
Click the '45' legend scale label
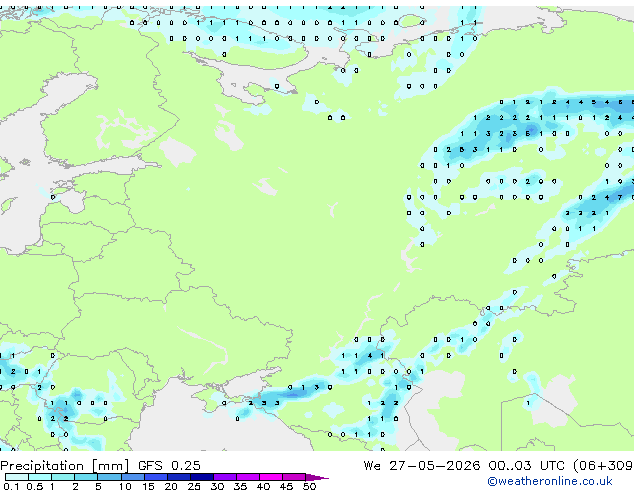286,486
